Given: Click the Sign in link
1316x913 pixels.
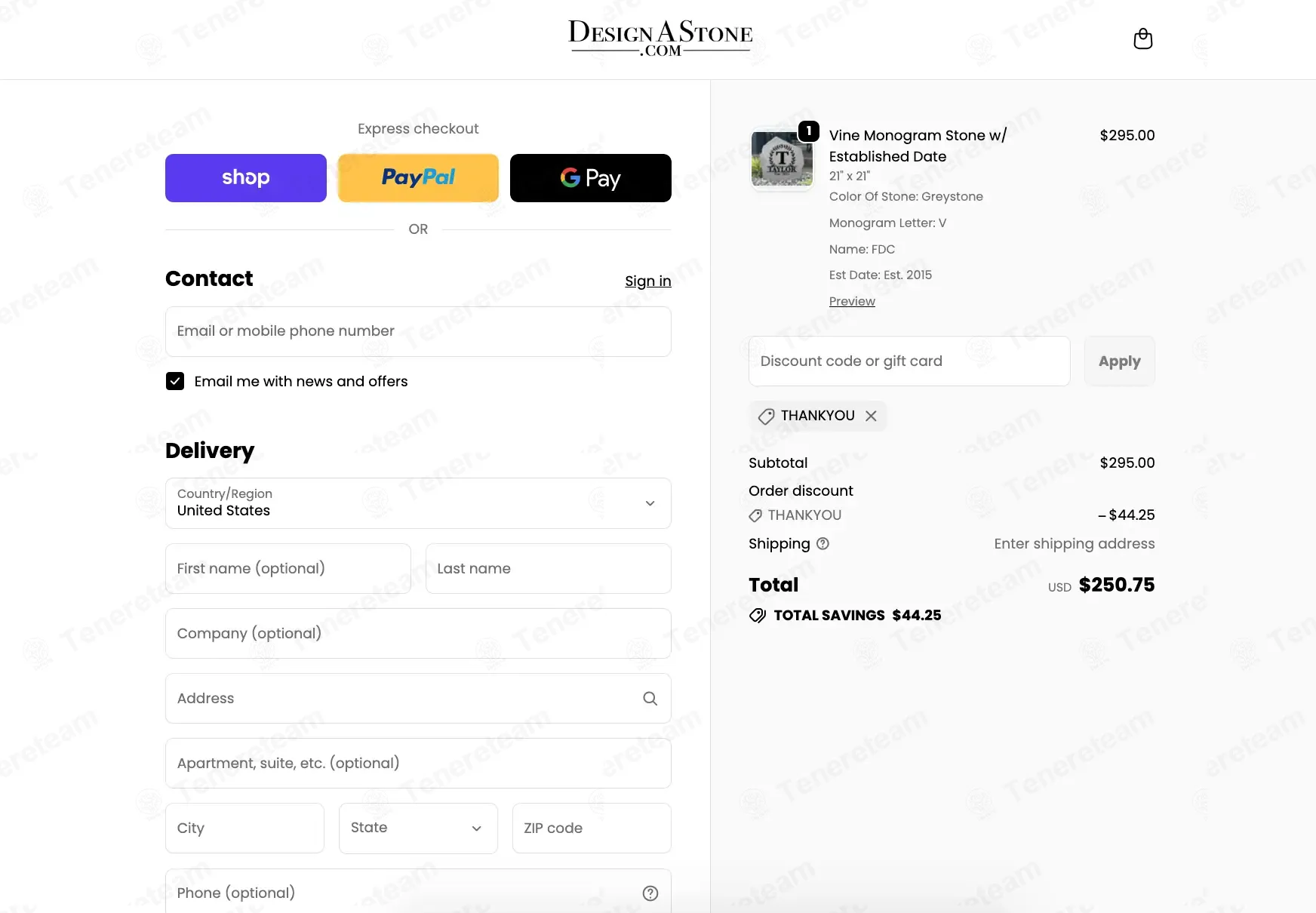Looking at the screenshot, I should click(647, 281).
